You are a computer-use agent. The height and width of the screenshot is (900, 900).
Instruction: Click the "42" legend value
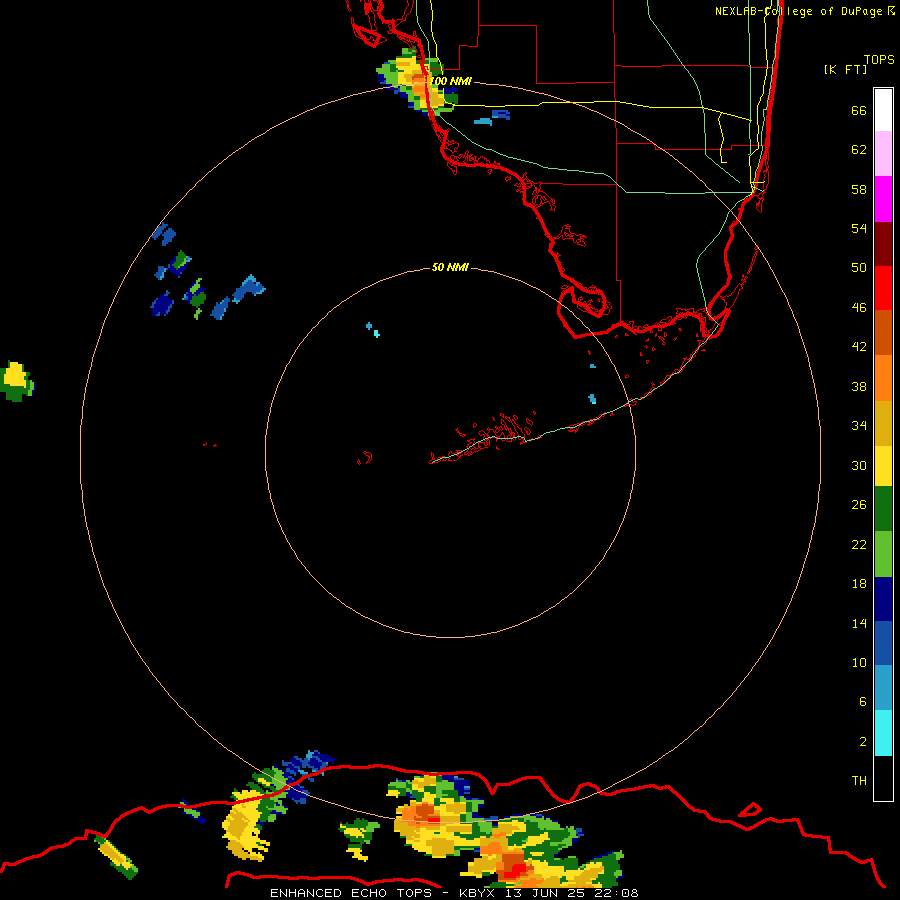click(859, 346)
